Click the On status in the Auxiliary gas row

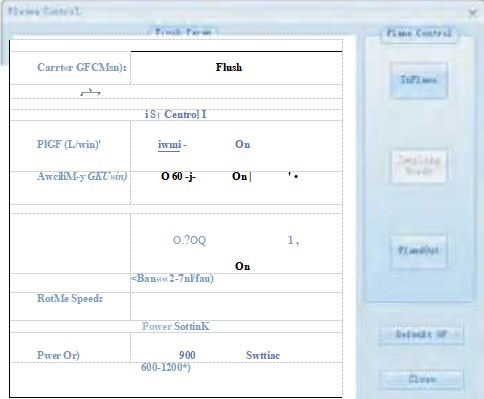click(239, 176)
